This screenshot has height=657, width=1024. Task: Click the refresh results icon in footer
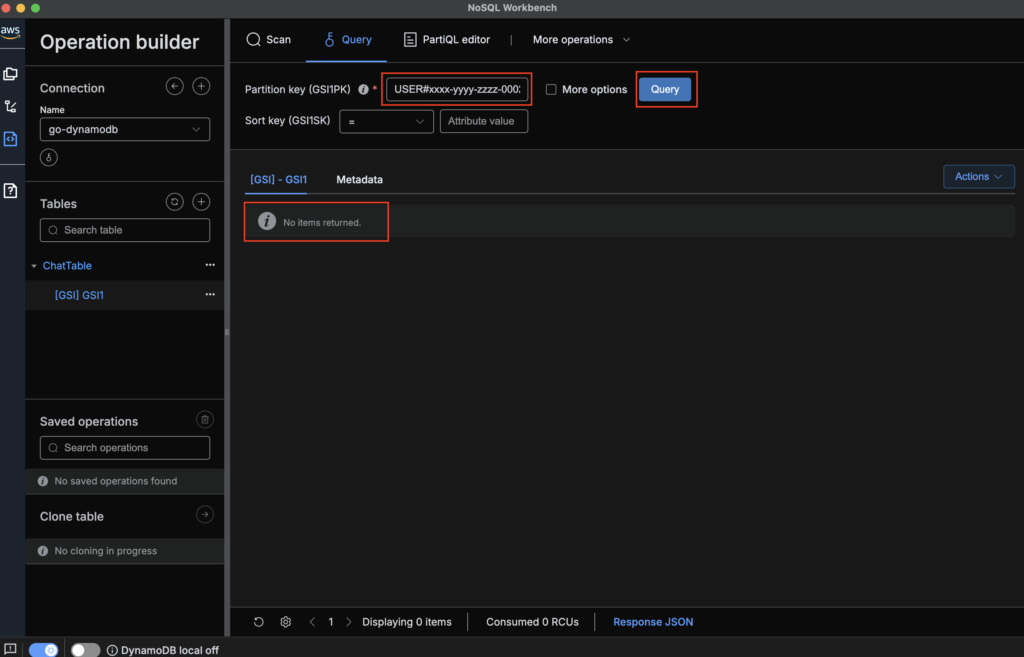pos(259,622)
